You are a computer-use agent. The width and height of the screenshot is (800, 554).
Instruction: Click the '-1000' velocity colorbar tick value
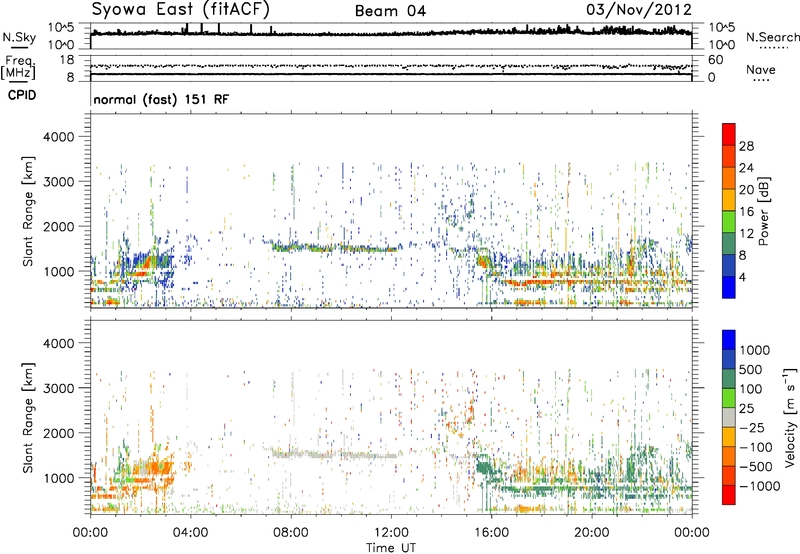(759, 486)
